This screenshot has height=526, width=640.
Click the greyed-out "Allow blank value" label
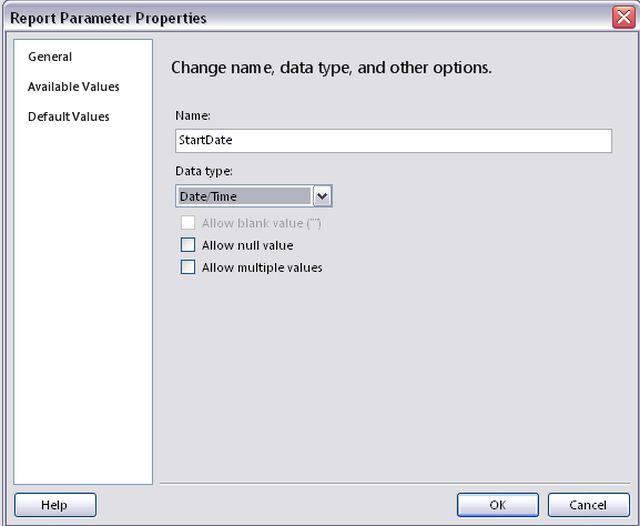pyautogui.click(x=261, y=223)
